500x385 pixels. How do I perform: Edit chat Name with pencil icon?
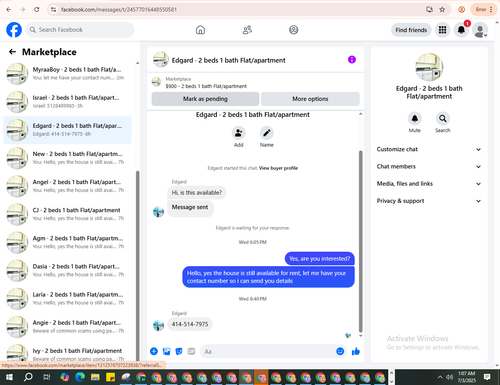(x=267, y=133)
